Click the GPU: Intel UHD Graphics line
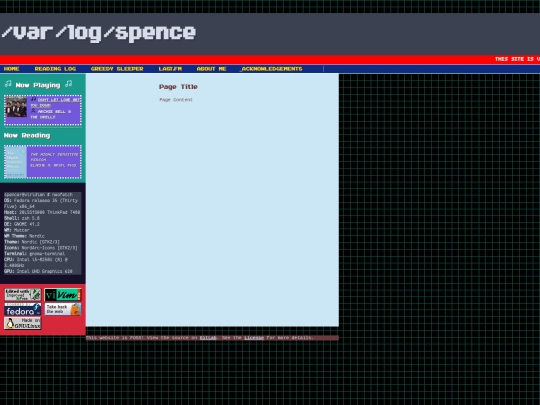 [38, 271]
